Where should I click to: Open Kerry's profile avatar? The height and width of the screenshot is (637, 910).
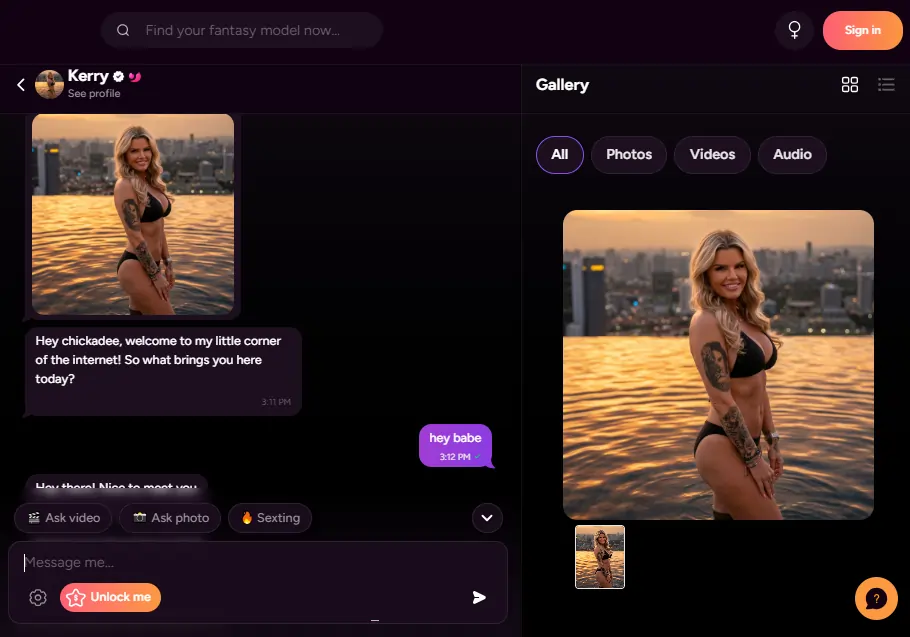(49, 85)
